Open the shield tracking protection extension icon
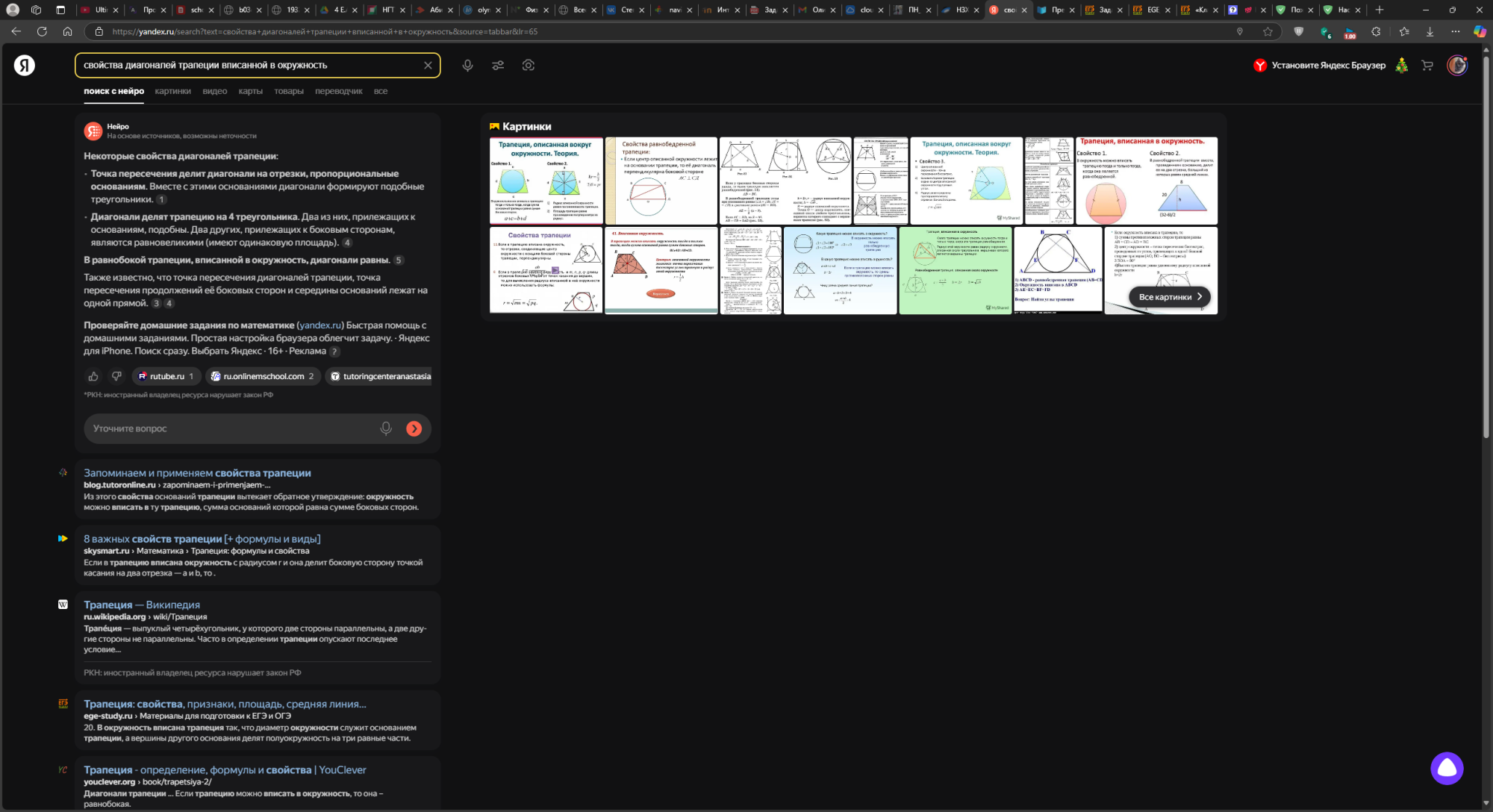This screenshot has height=812, width=1493. pos(1299,31)
